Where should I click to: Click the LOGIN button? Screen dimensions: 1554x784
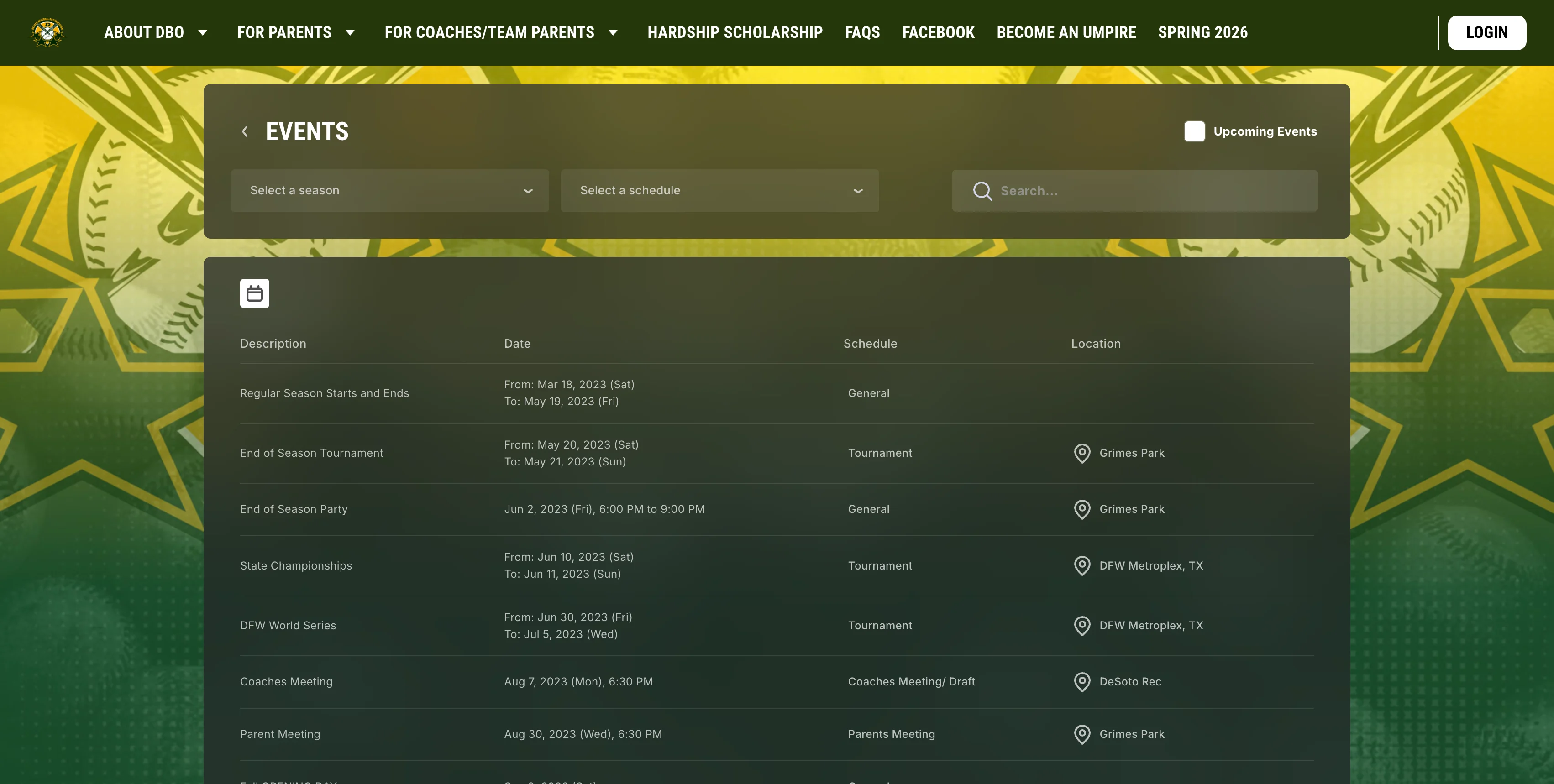[1486, 32]
